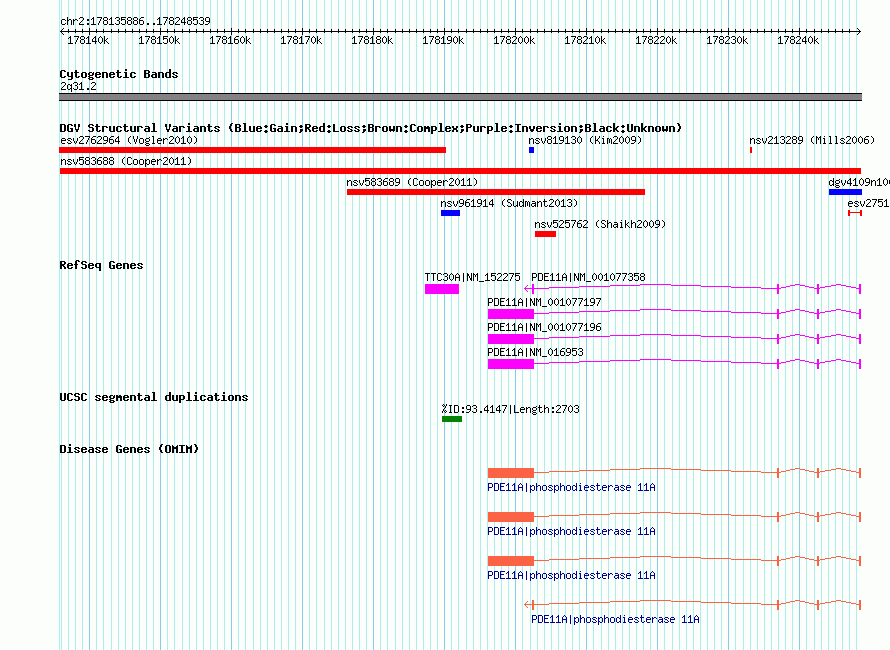Click the green segmental duplication bar
This screenshot has height=650, width=890.
click(452, 419)
